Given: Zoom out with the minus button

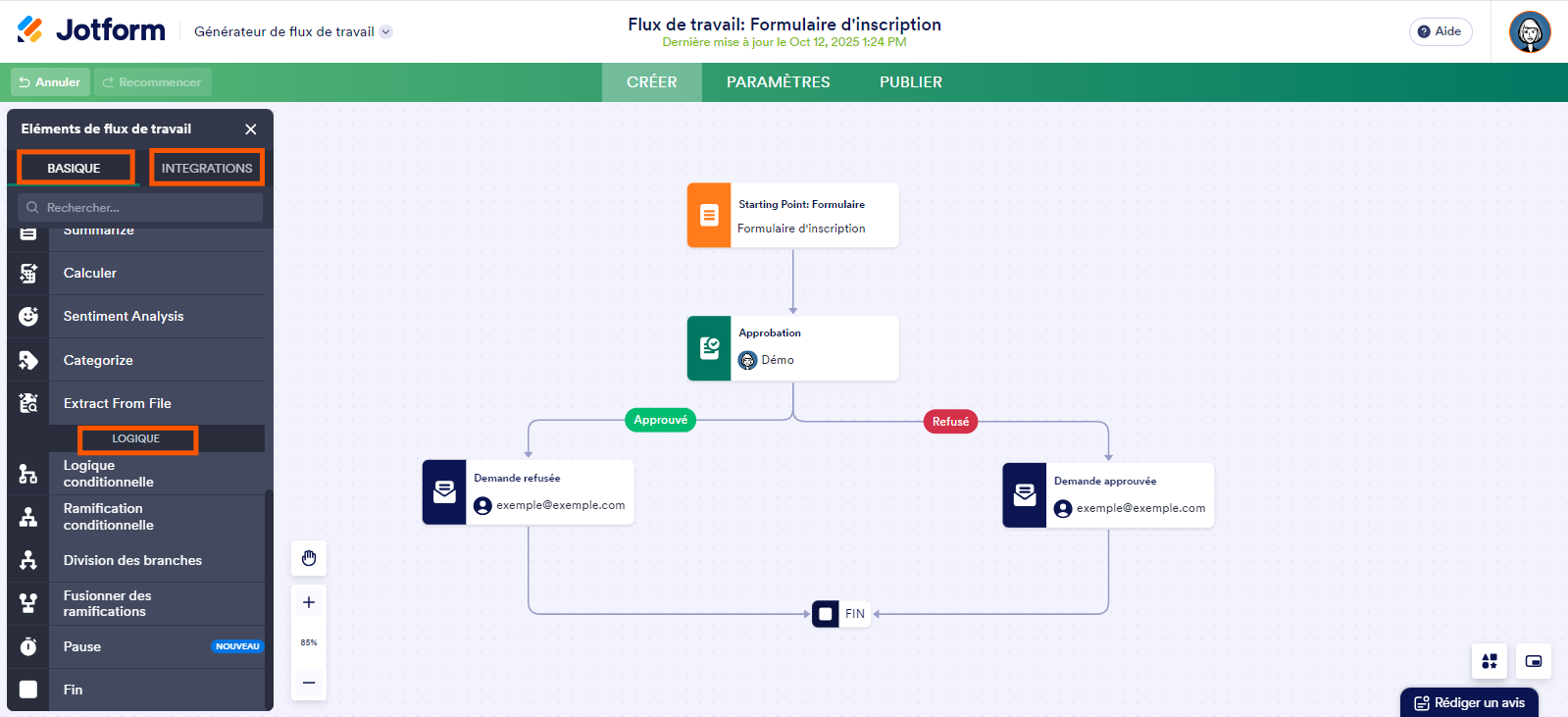Looking at the screenshot, I should (309, 683).
